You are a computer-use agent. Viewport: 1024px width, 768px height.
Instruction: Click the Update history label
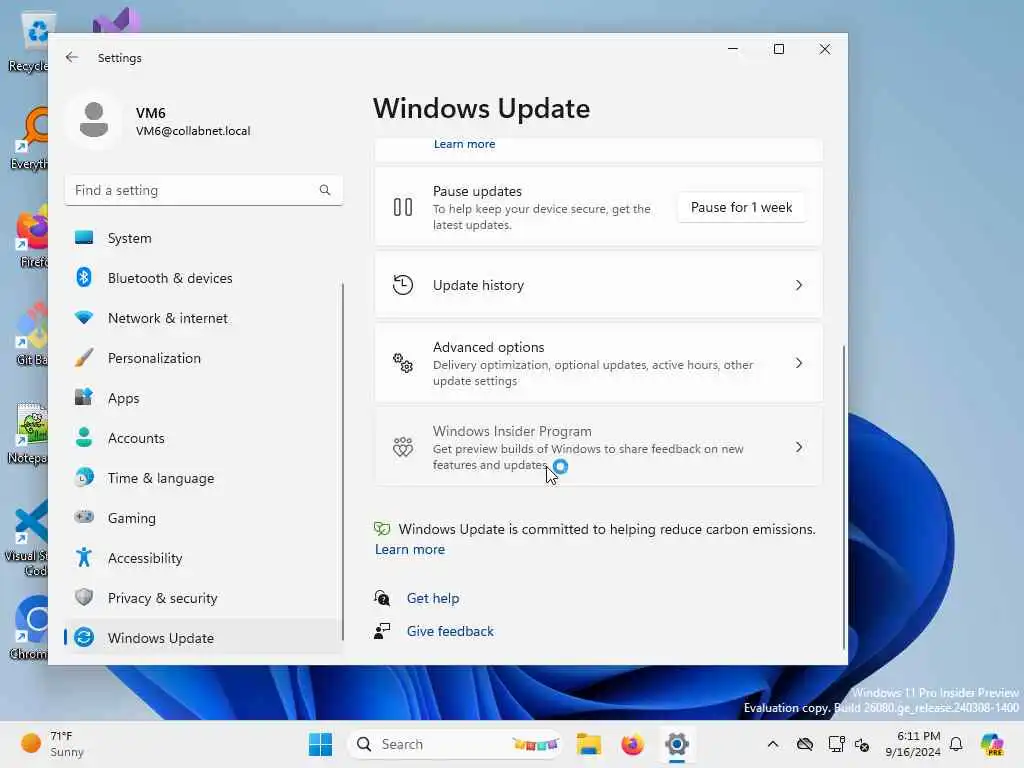[478, 285]
